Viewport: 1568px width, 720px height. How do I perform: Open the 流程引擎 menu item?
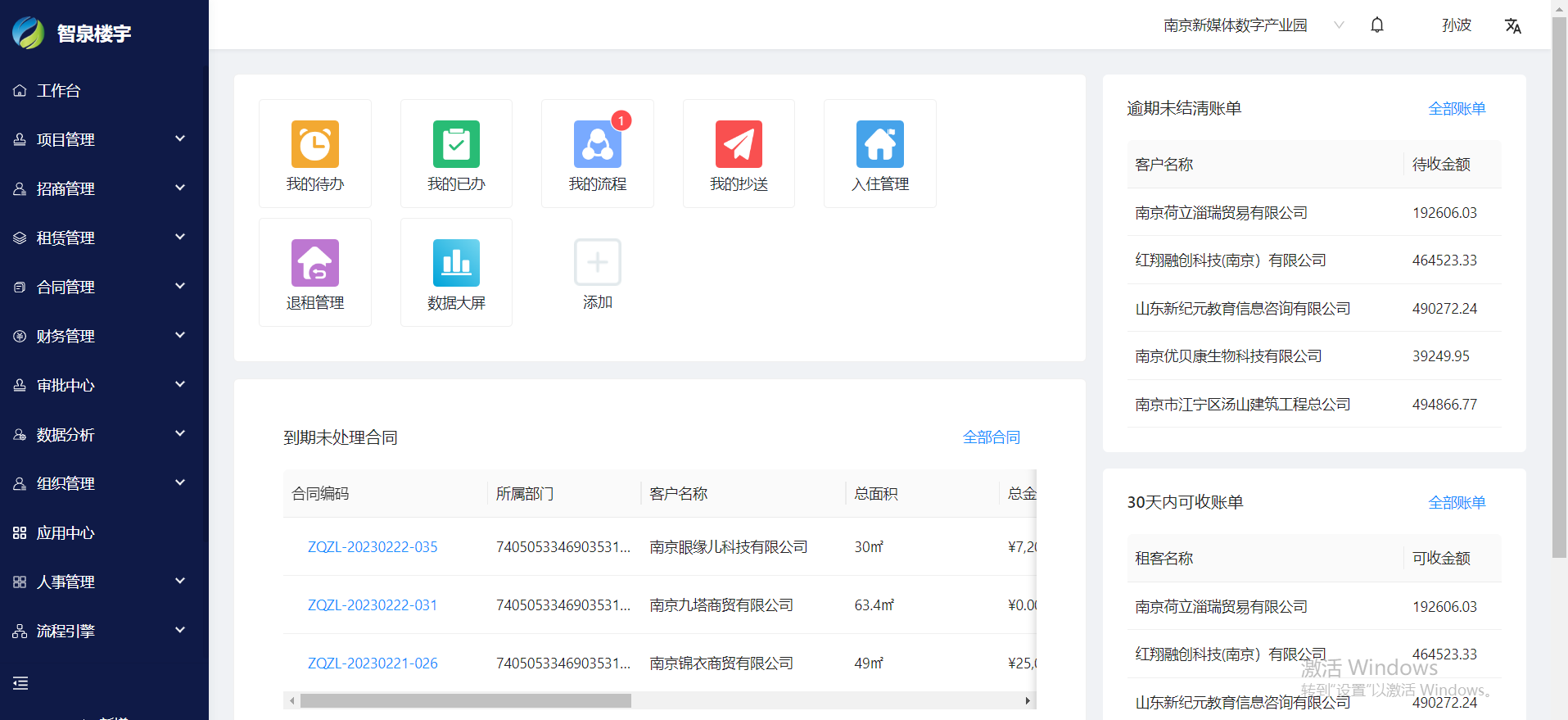pyautogui.click(x=102, y=632)
